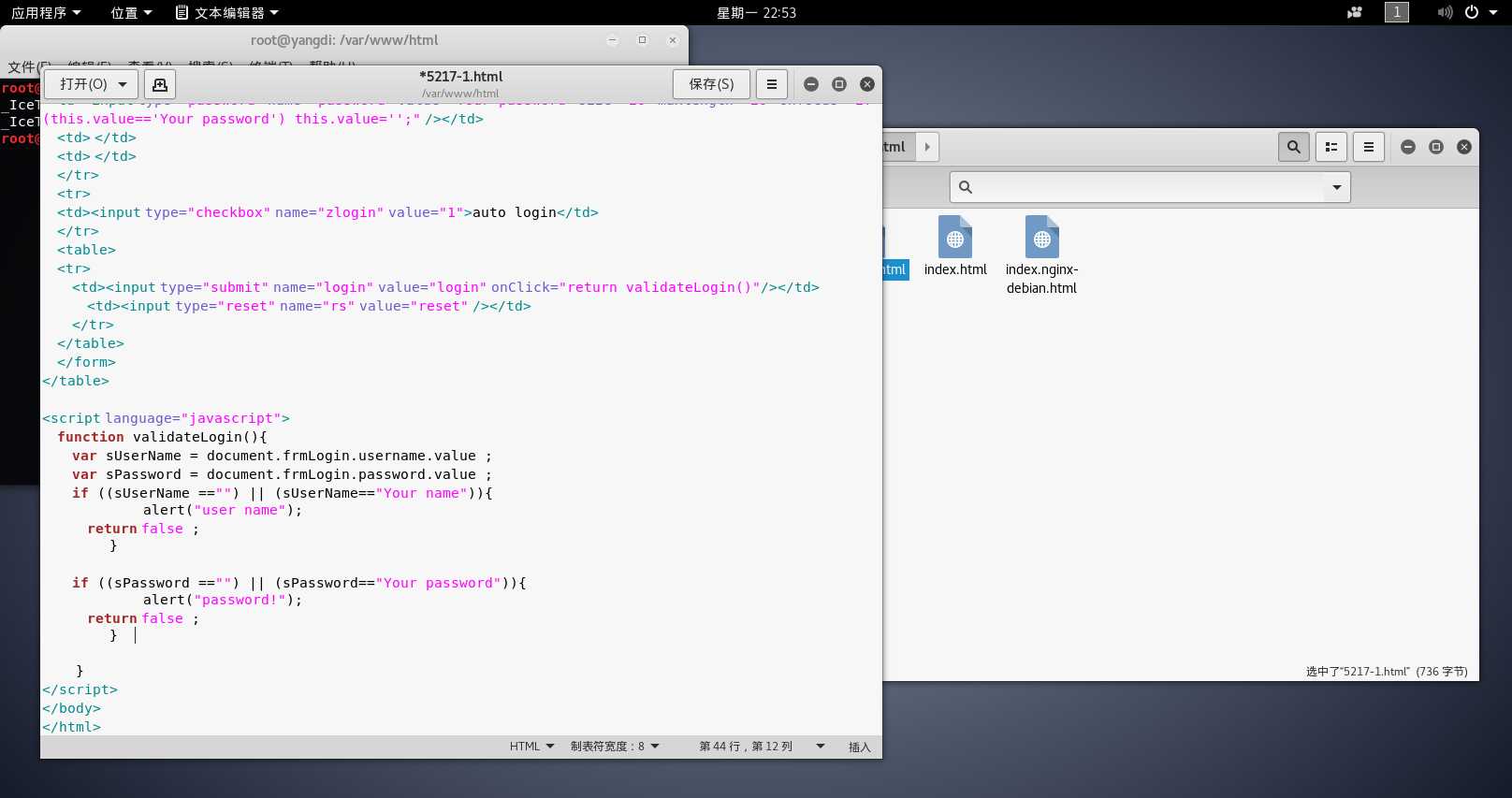Maximize the gedit window
Viewport: 1512px width, 798px height.
[x=839, y=84]
